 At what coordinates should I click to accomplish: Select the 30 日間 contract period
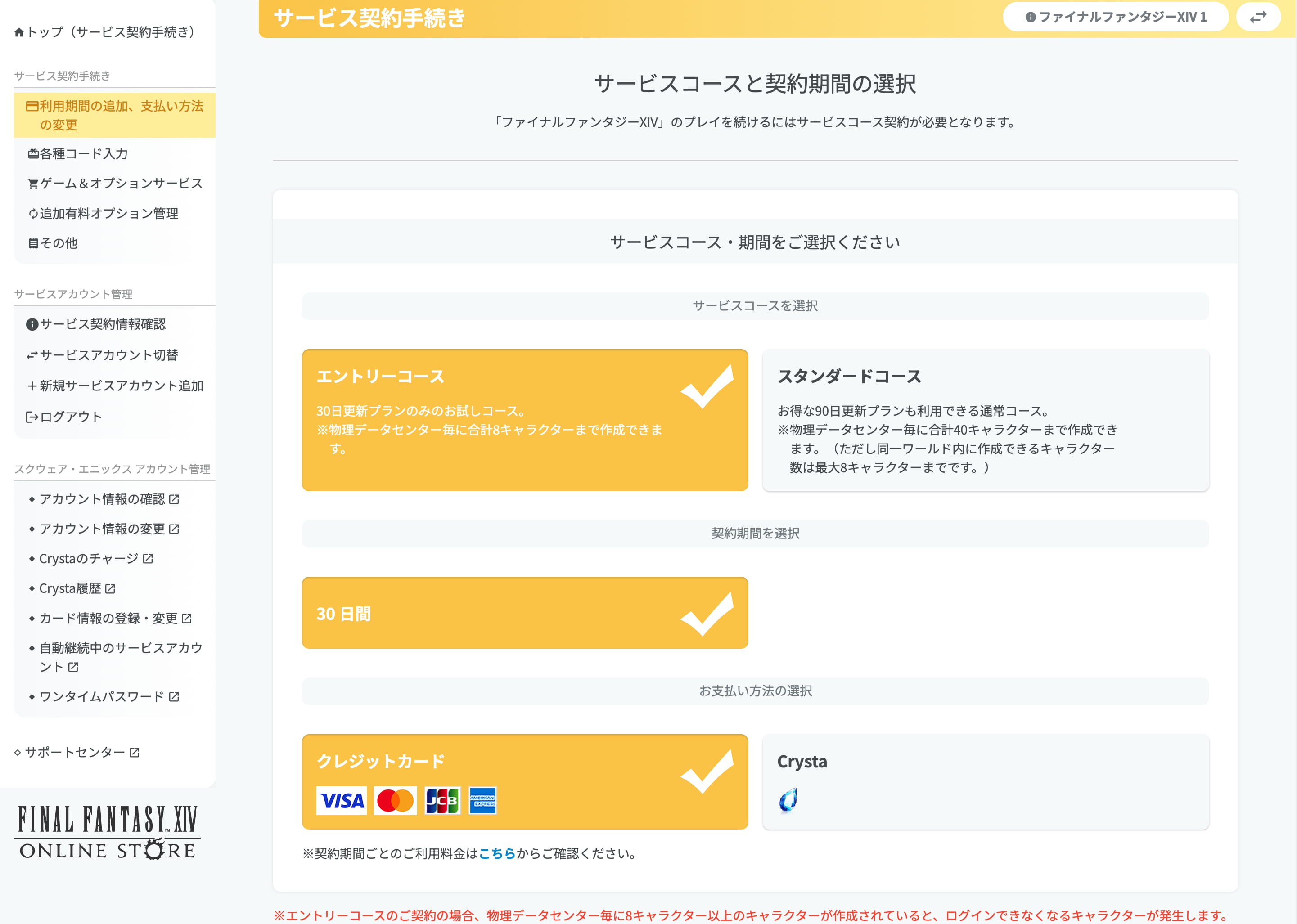(x=525, y=613)
